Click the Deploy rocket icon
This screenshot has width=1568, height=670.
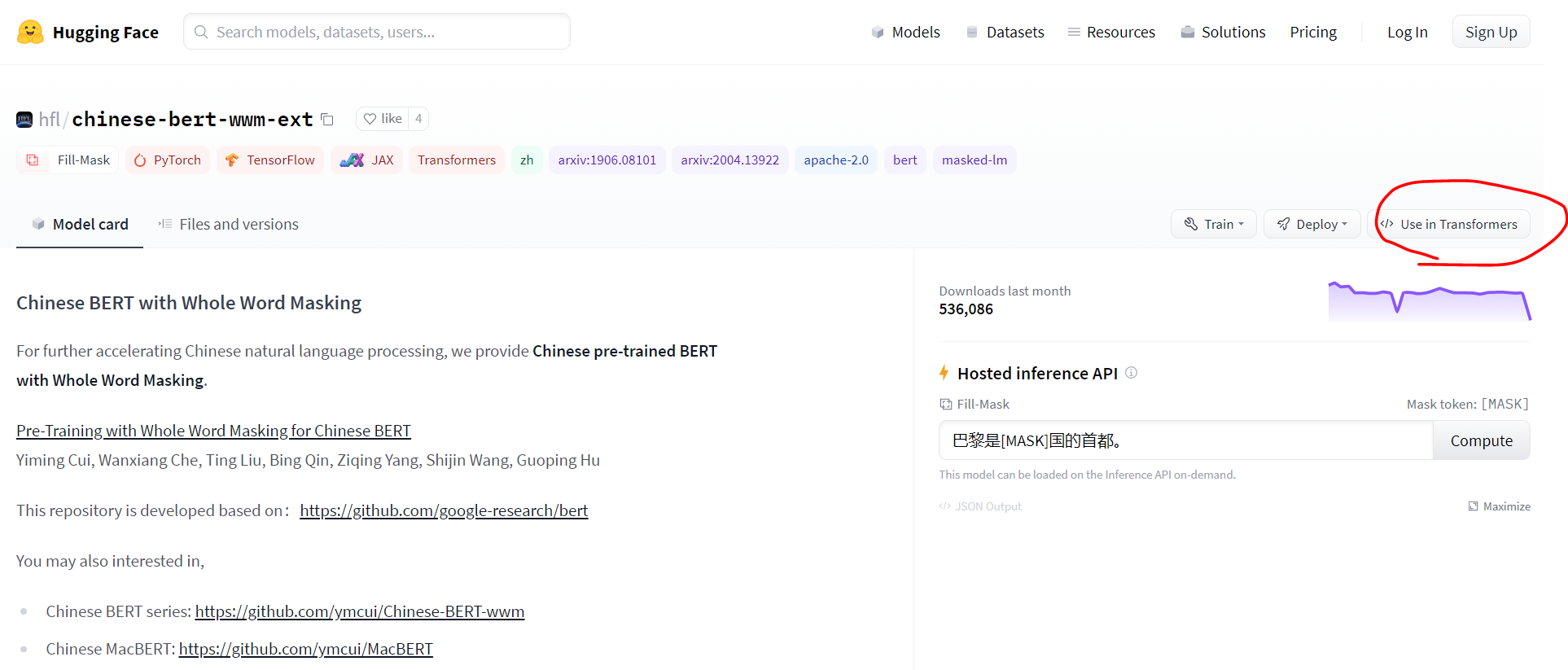coord(1283,224)
